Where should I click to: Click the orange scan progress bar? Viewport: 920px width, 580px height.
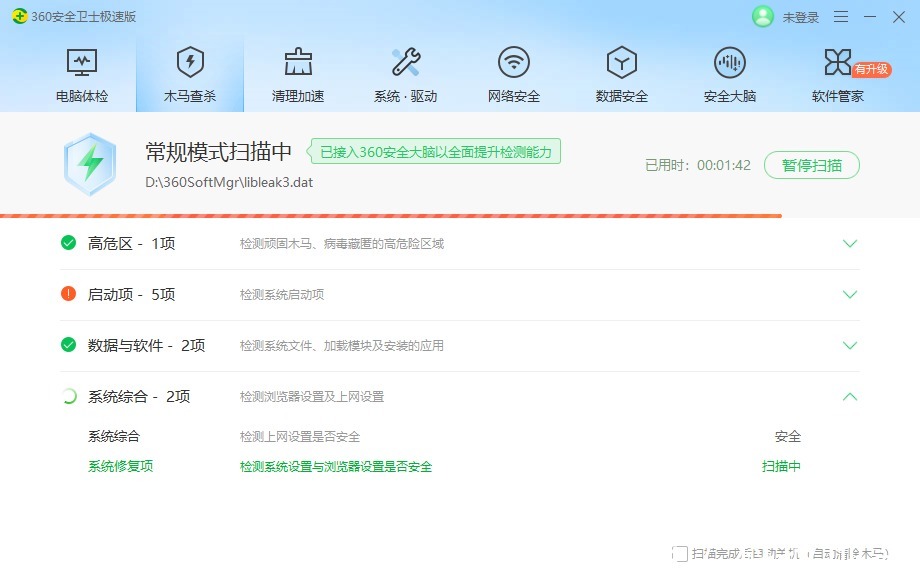(391, 216)
